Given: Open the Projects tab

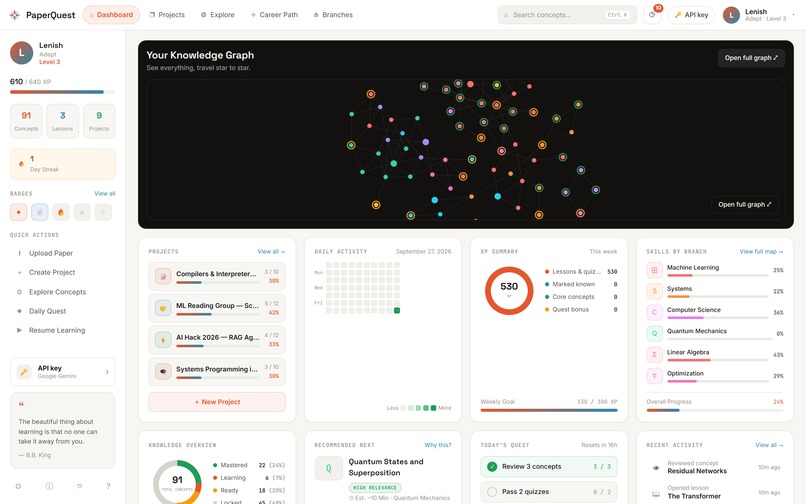Looking at the screenshot, I should click(x=167, y=15).
